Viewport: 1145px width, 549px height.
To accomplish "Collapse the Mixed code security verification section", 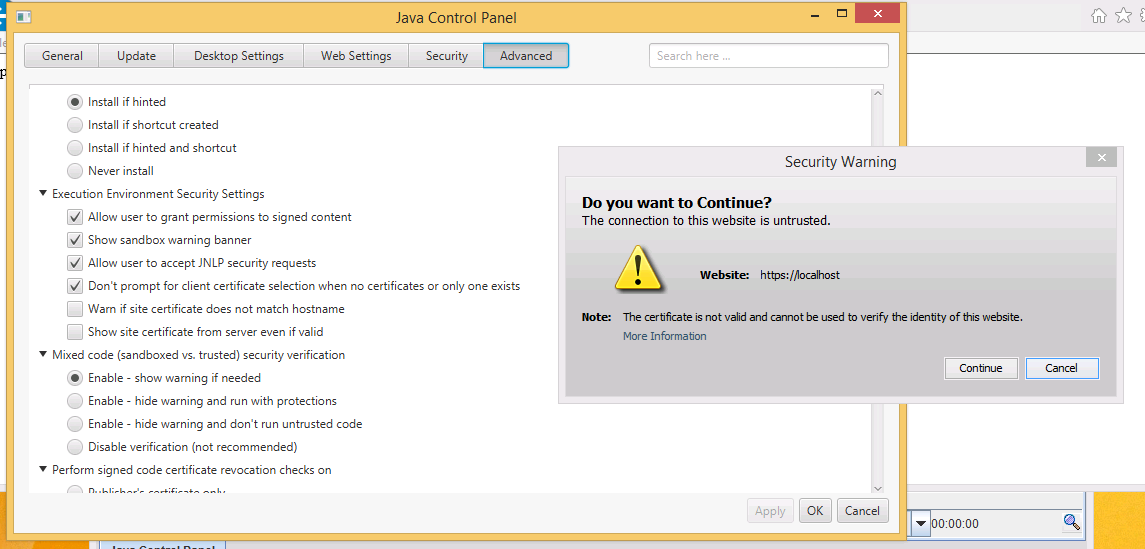I will tap(43, 355).
